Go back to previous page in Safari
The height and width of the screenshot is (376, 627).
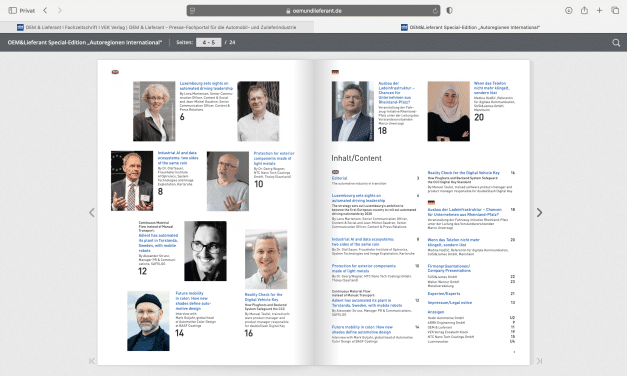click(x=45, y=10)
